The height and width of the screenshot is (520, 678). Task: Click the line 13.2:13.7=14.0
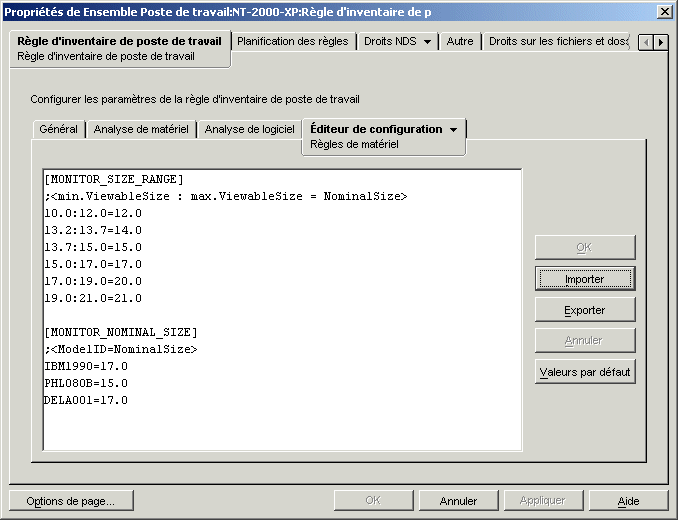pos(93,230)
